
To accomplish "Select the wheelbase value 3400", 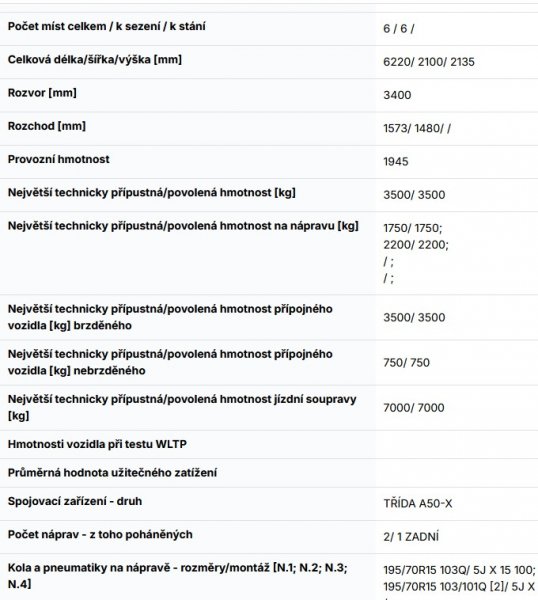I will 397,95.
